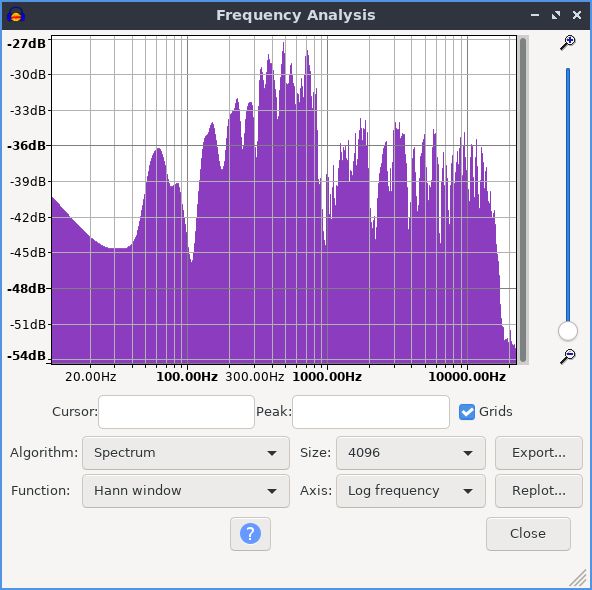Viewport: 592px width, 590px height.
Task: Click the plot's vertical scrollbar
Action: (523, 200)
